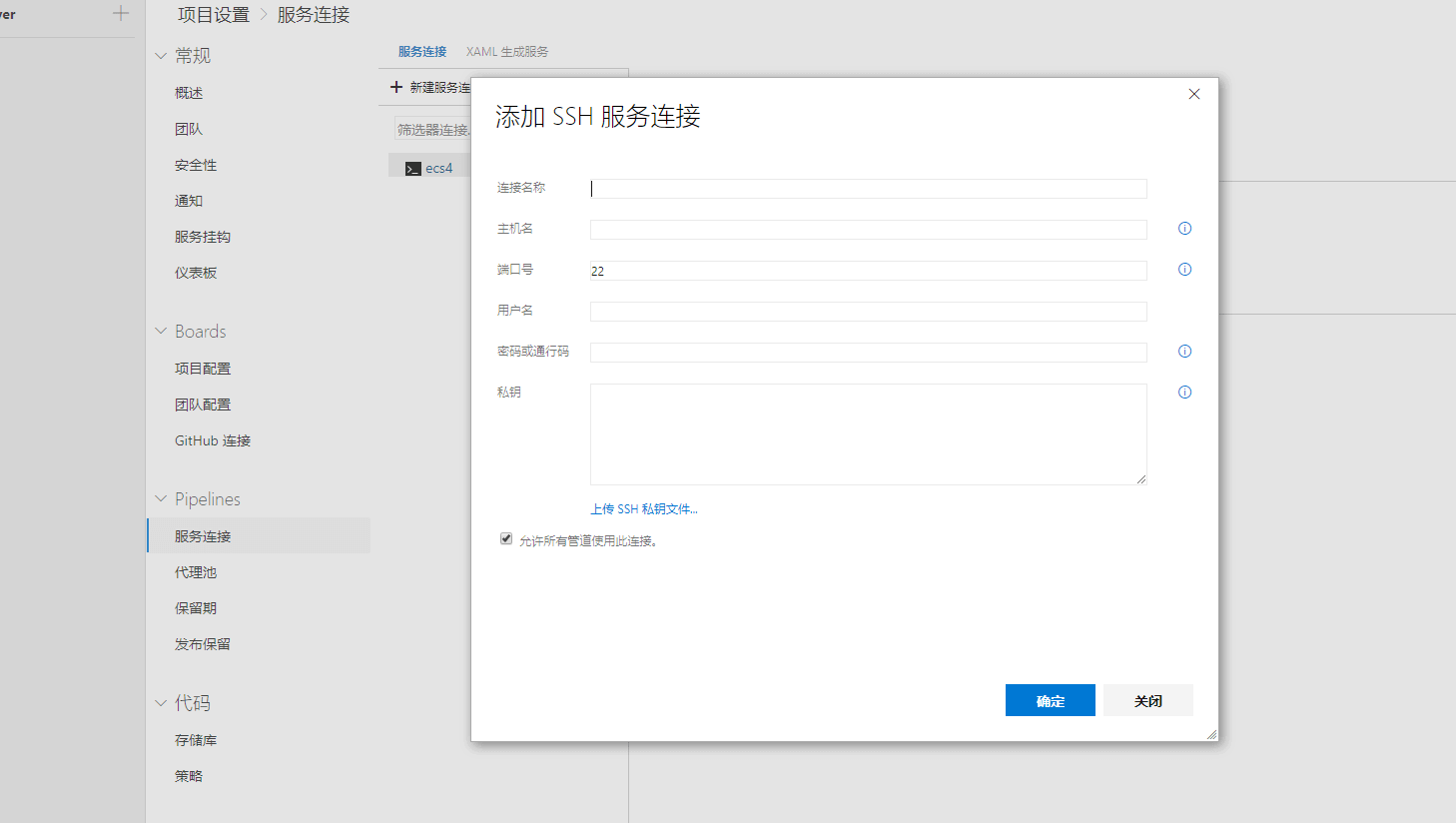Close the SSH dialog with X icon

point(1193,94)
